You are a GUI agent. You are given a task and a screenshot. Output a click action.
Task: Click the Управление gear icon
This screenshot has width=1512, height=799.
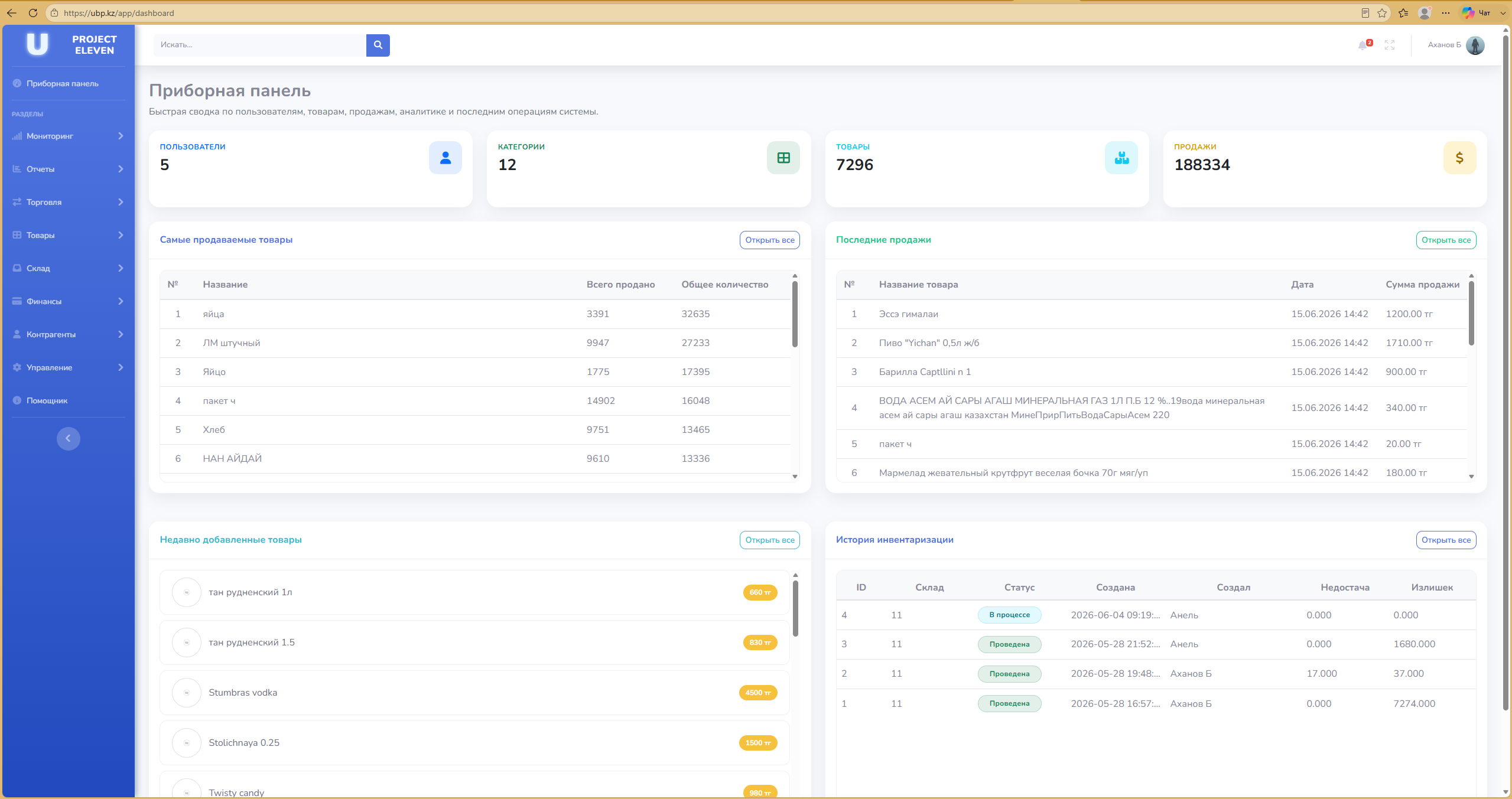[x=17, y=367]
